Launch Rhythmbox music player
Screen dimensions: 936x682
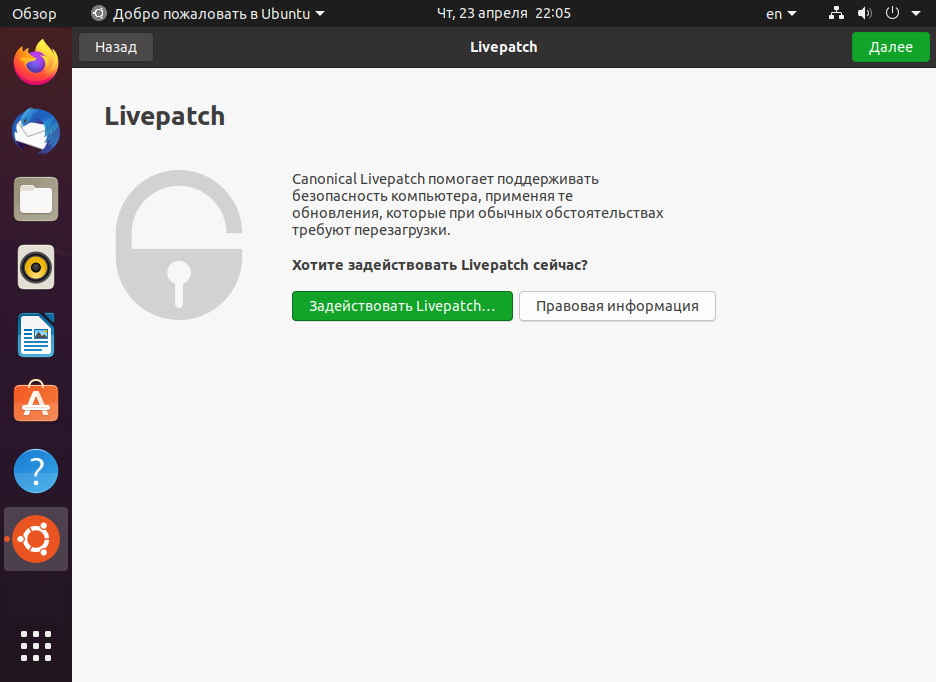pos(36,267)
